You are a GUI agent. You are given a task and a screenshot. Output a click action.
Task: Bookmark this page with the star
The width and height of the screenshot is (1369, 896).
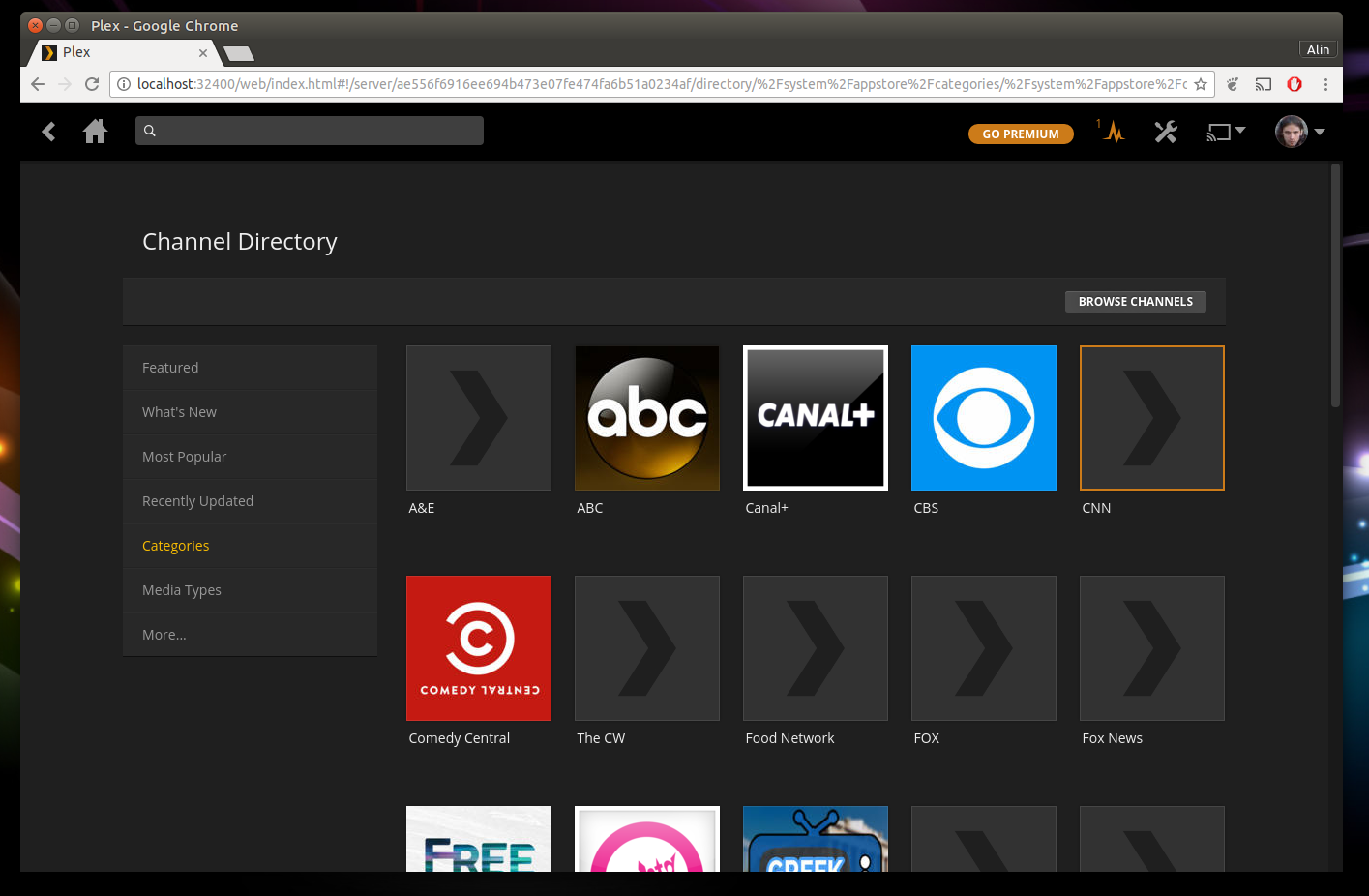1201,84
